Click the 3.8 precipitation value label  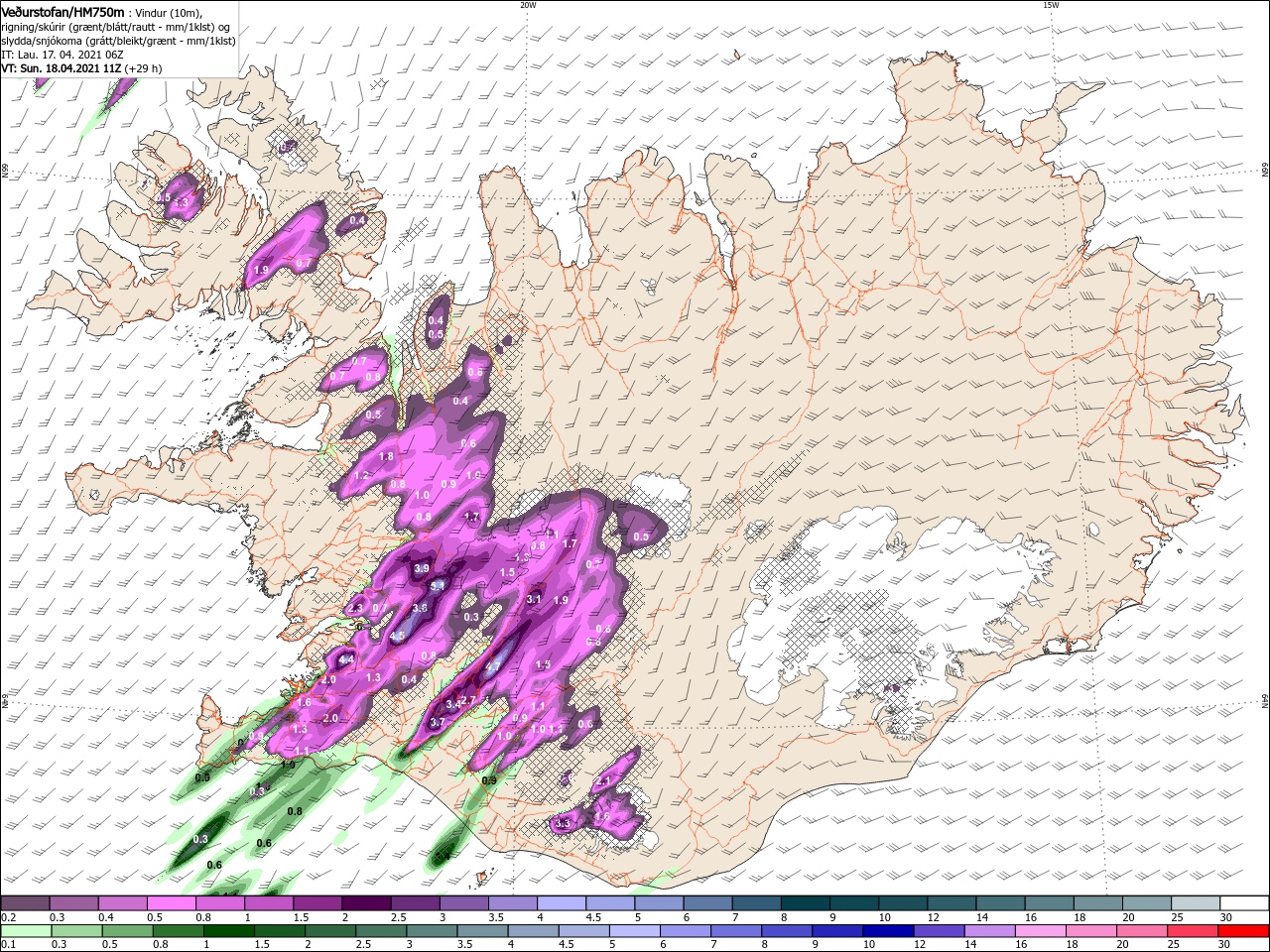420,608
